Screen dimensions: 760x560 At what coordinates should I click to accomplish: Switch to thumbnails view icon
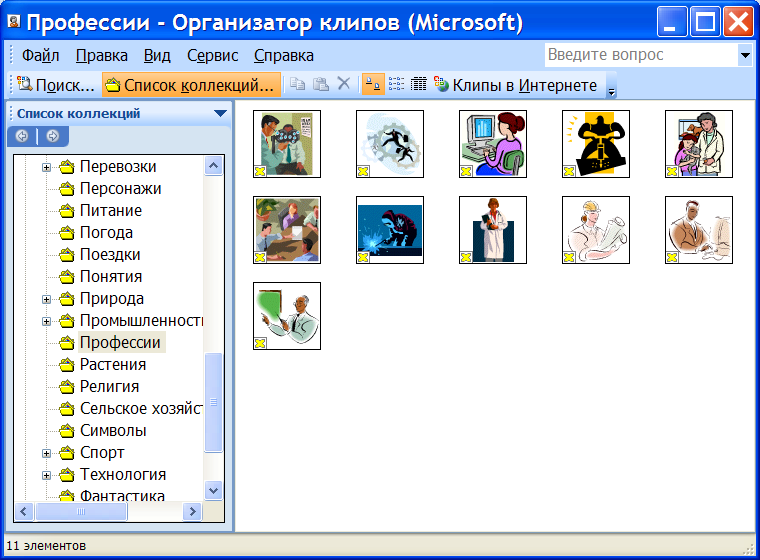(373, 84)
